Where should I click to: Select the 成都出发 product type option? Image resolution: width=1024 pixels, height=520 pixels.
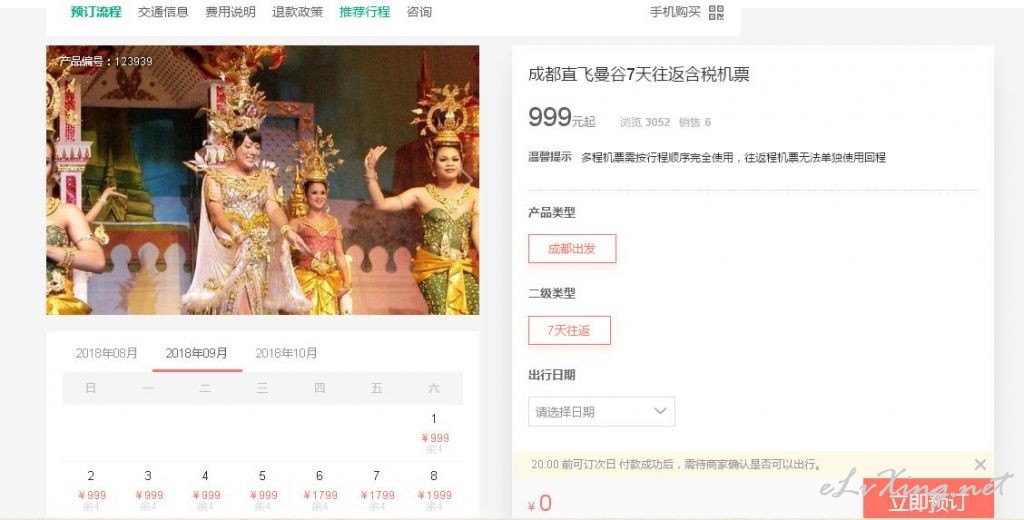click(x=572, y=249)
